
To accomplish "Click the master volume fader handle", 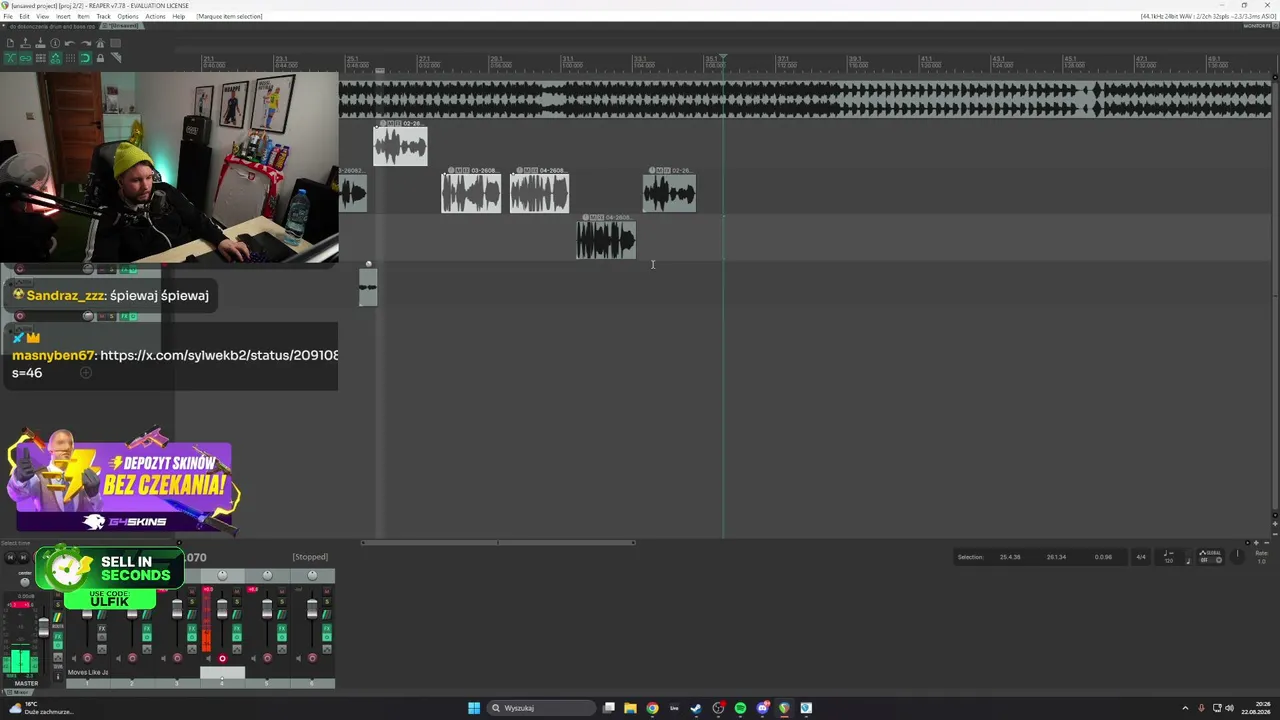I will click(43, 628).
